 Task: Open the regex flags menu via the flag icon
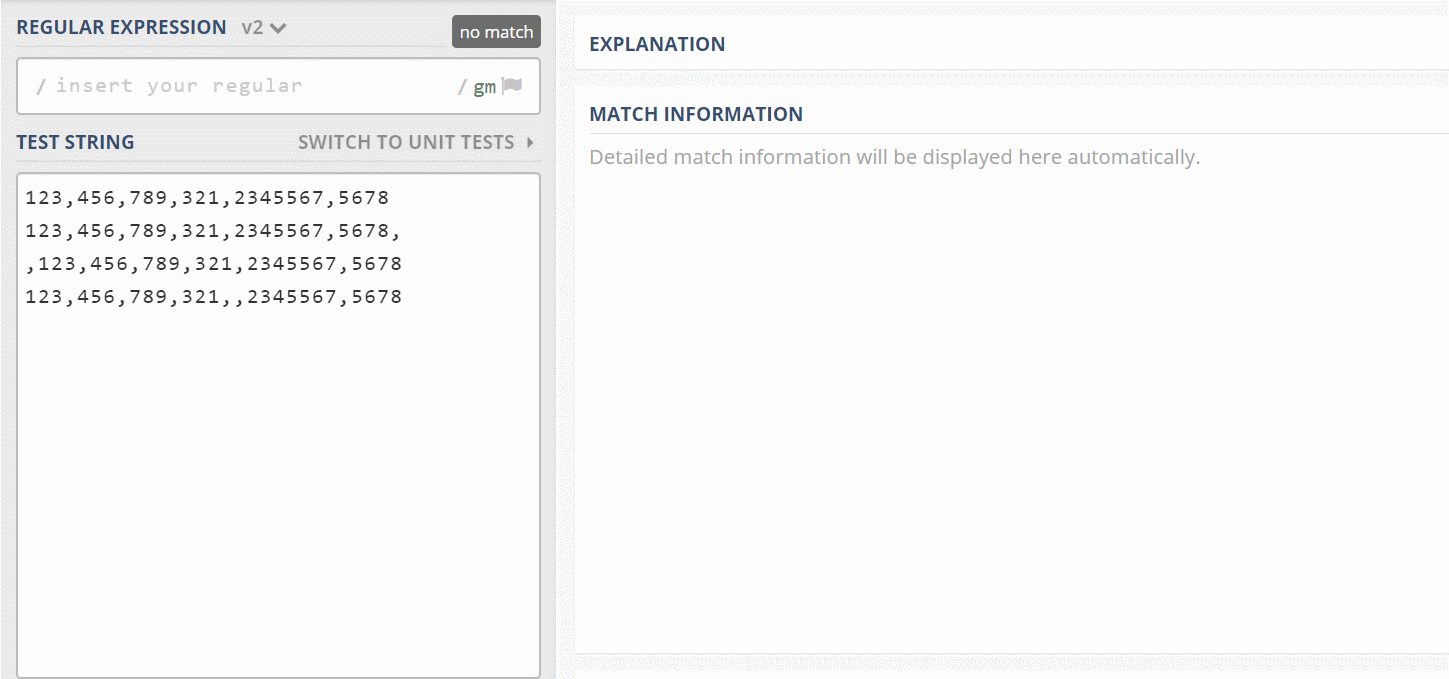pyautogui.click(x=512, y=86)
